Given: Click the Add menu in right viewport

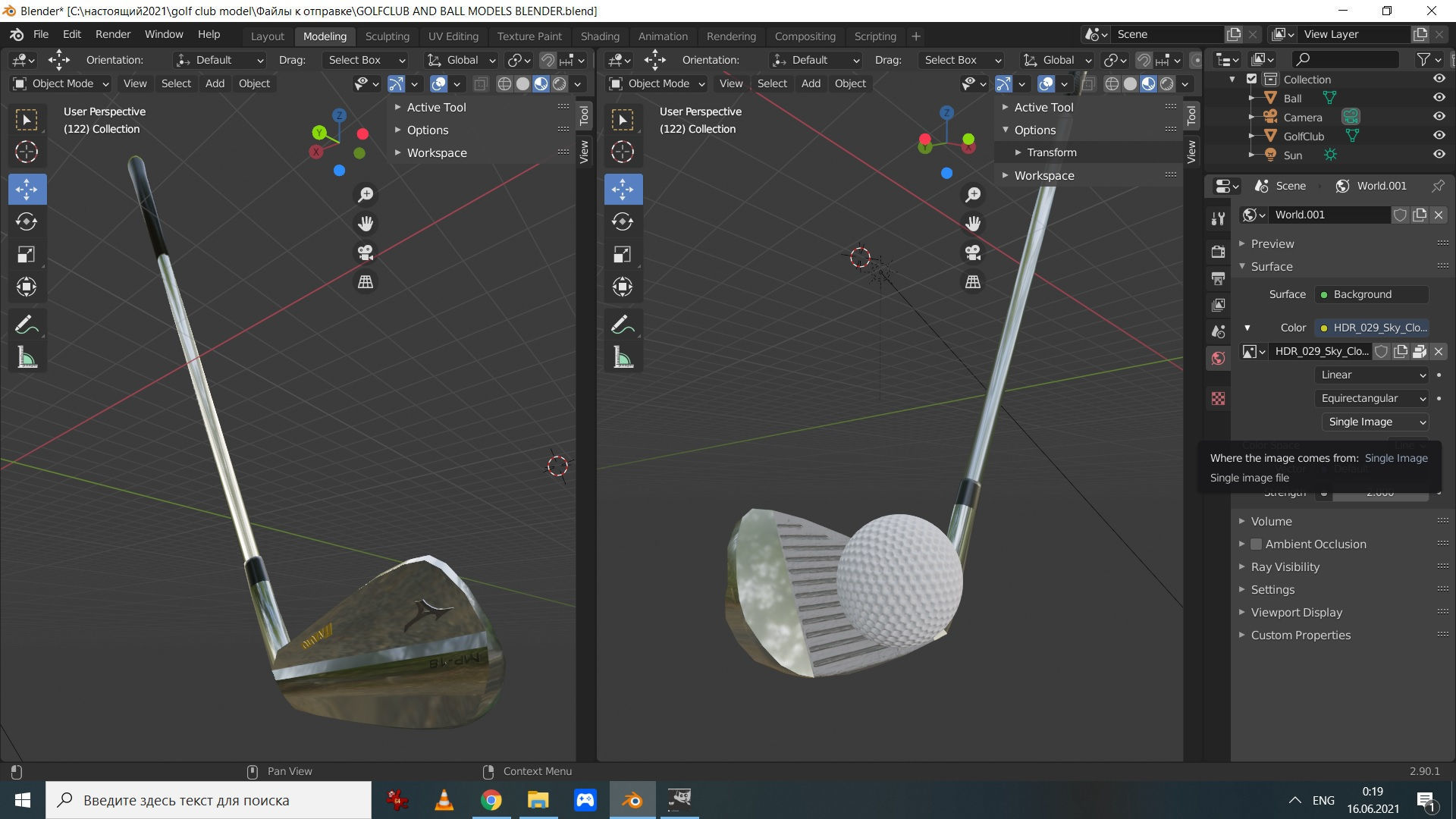Looking at the screenshot, I should (x=811, y=83).
